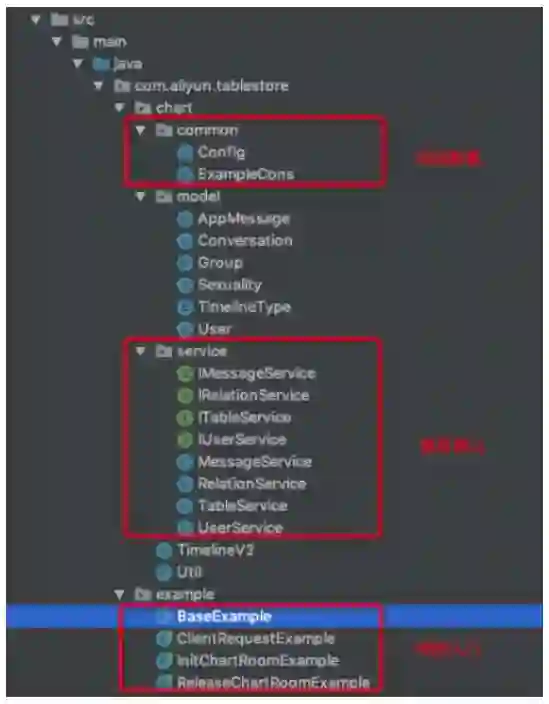This screenshot has width=549, height=704.
Task: Click the Config class icon
Action: pyautogui.click(x=185, y=152)
